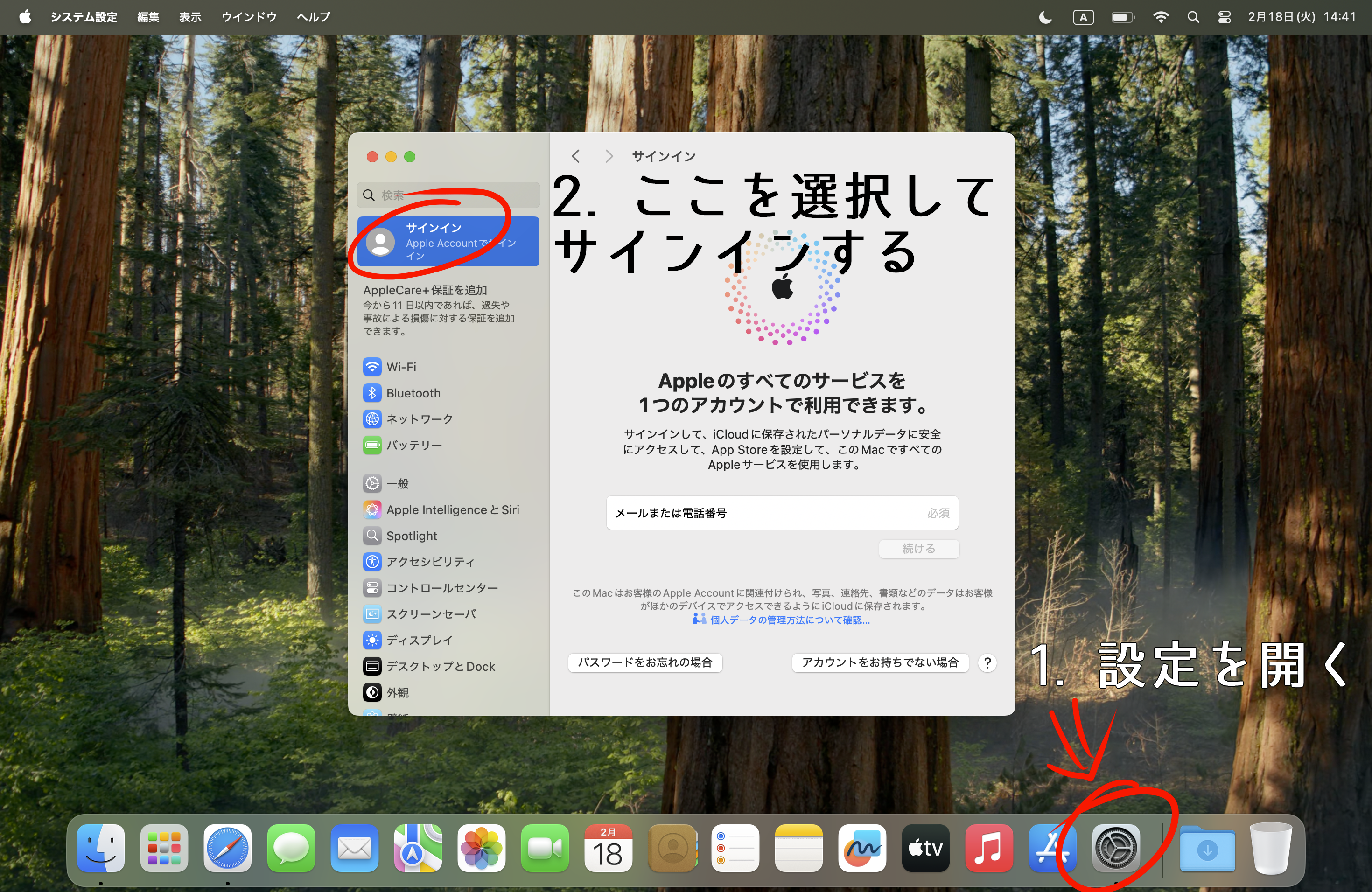1372x892 pixels.
Task: Open Messages from the Dock
Action: [x=291, y=848]
